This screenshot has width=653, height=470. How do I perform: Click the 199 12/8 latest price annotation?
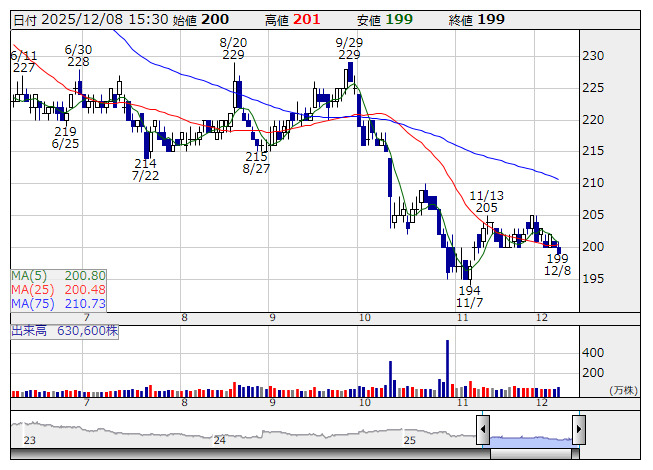[x=558, y=264]
